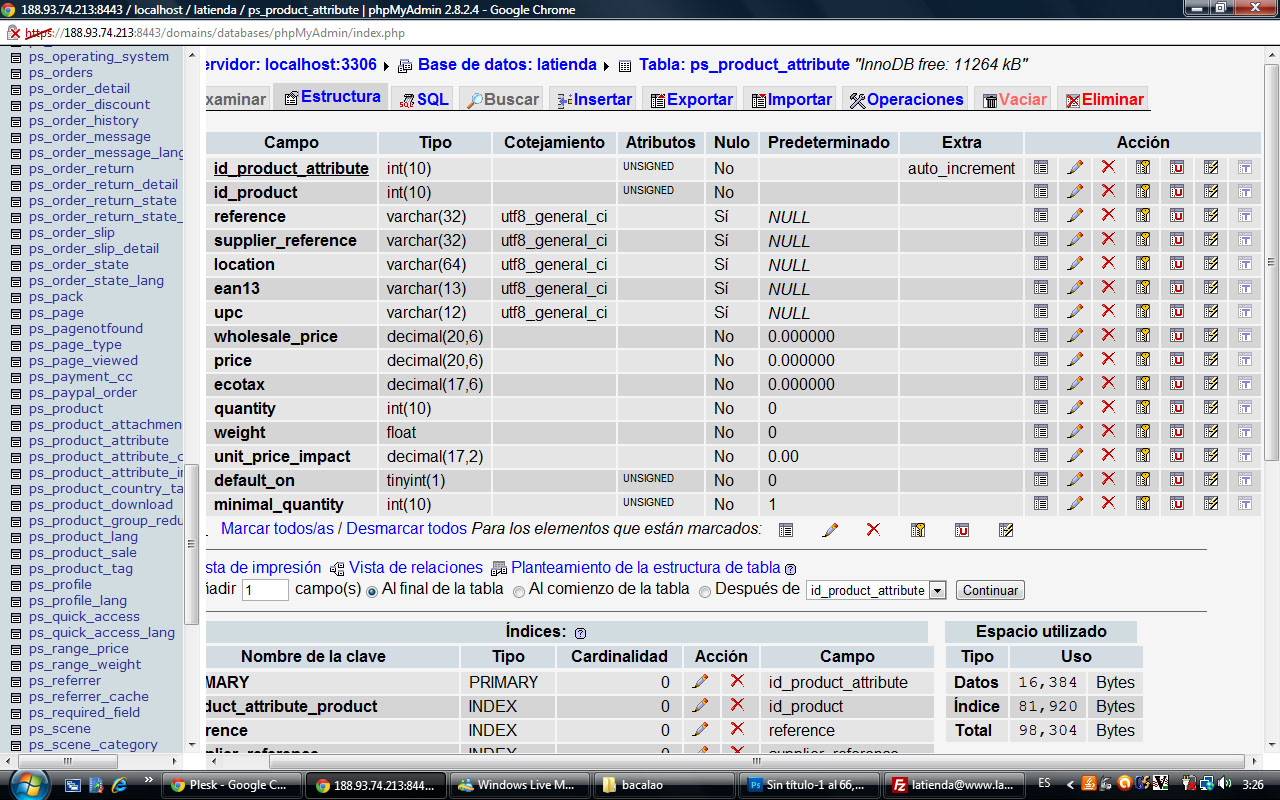Set primary key on weight field
Screen dimensions: 1280x800
coord(1143,431)
